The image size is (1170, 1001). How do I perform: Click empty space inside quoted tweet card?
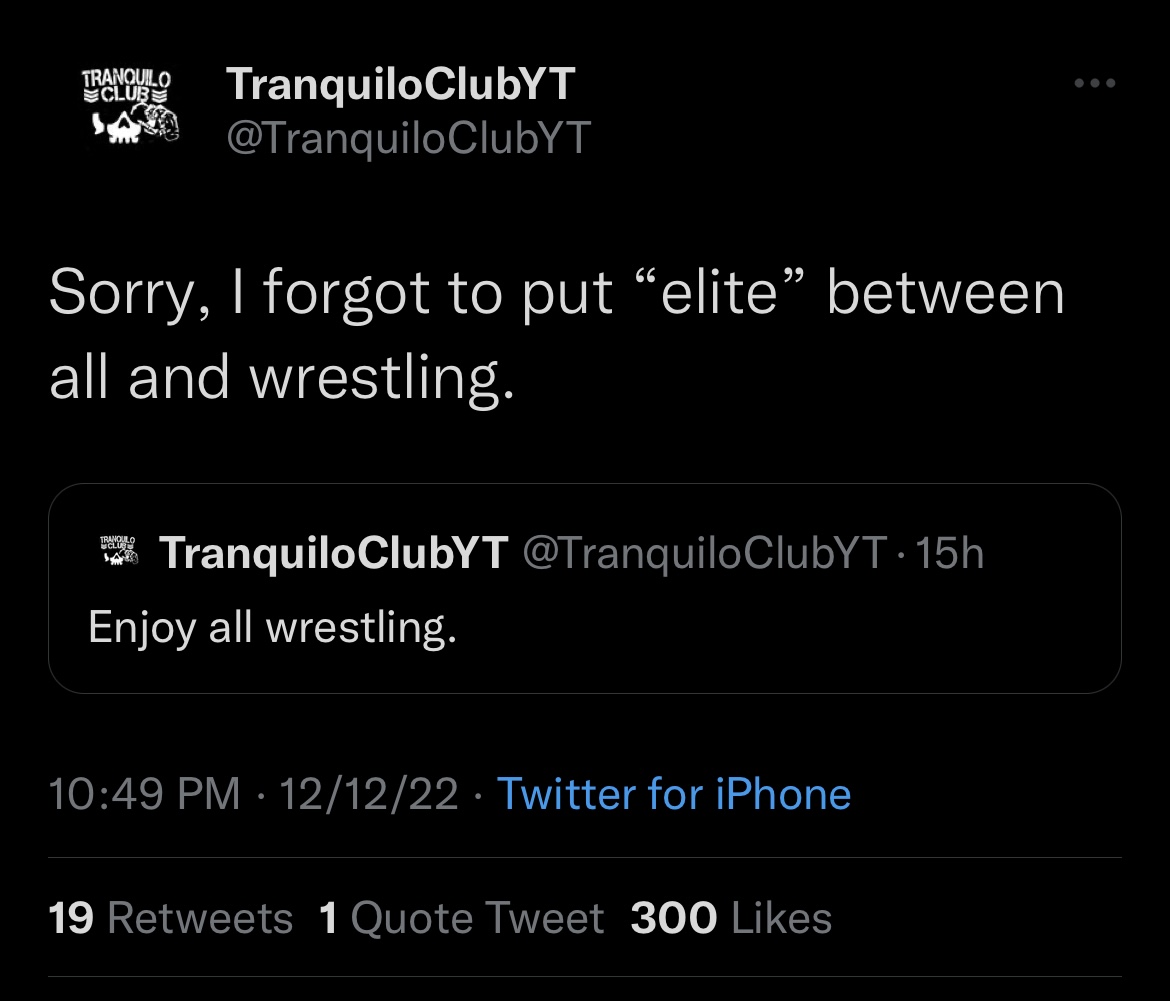[x=800, y=640]
